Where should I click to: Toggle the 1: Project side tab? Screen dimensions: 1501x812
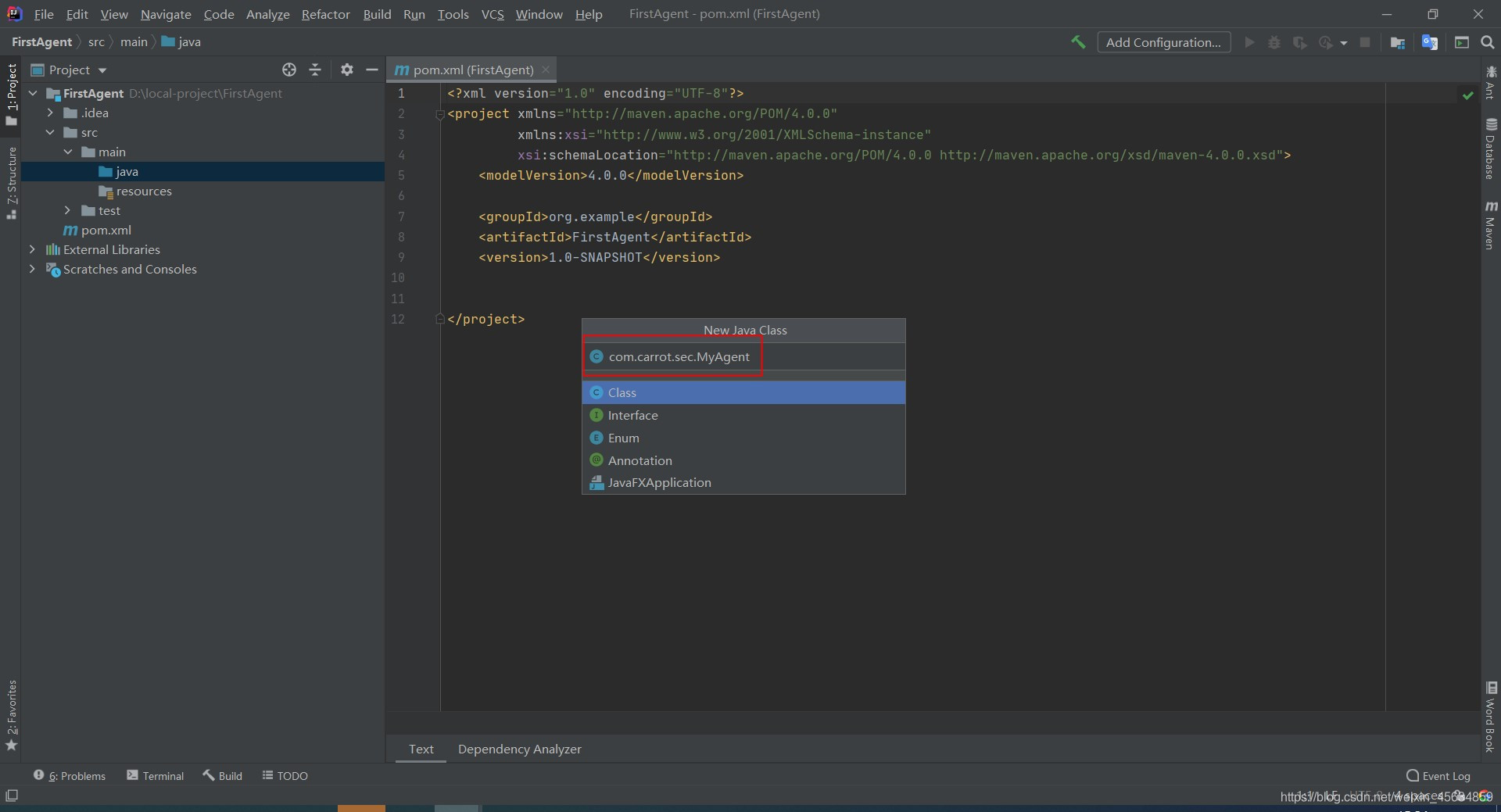coord(11,94)
